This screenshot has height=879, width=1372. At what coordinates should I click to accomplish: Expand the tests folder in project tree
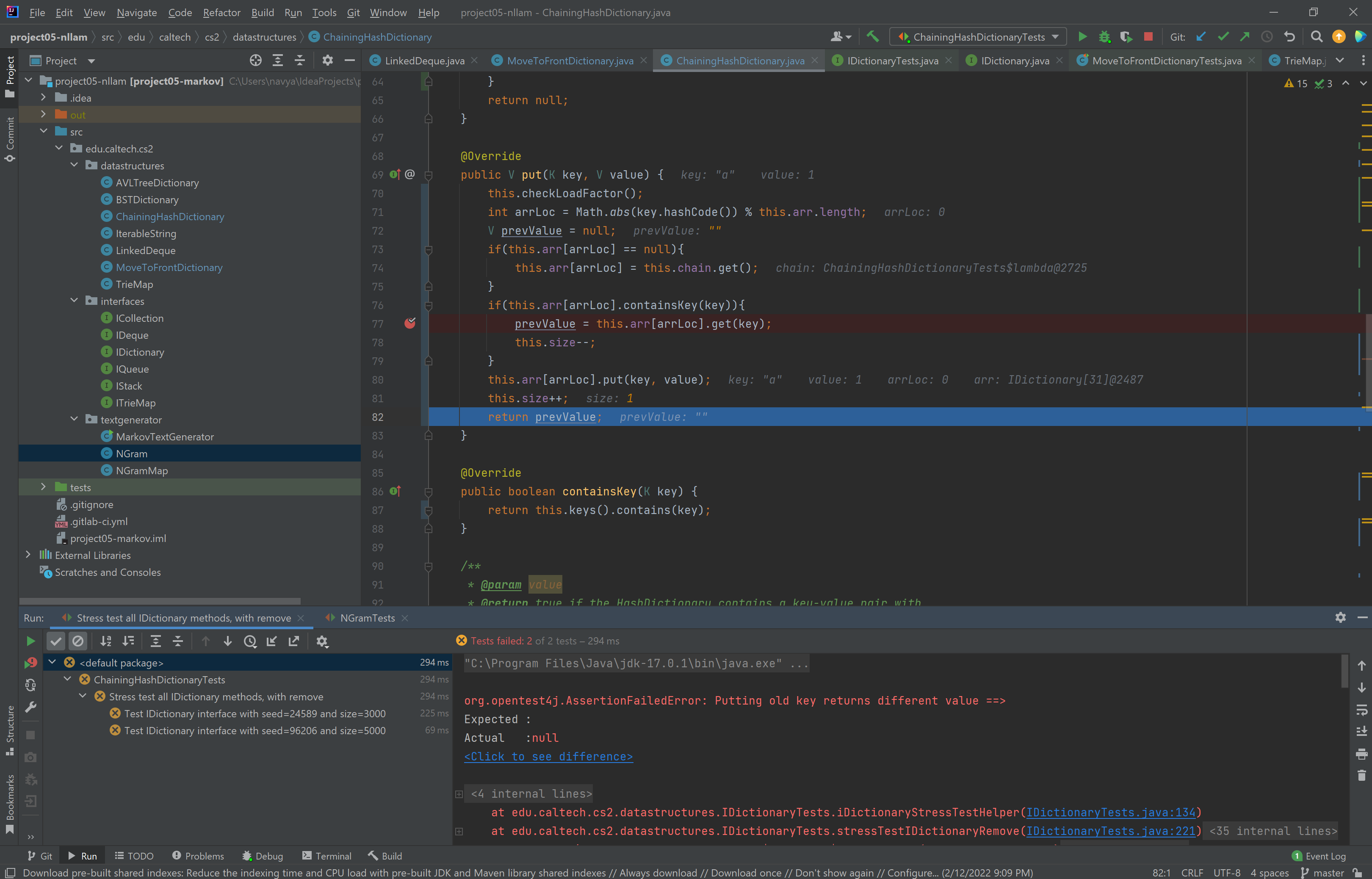[43, 487]
